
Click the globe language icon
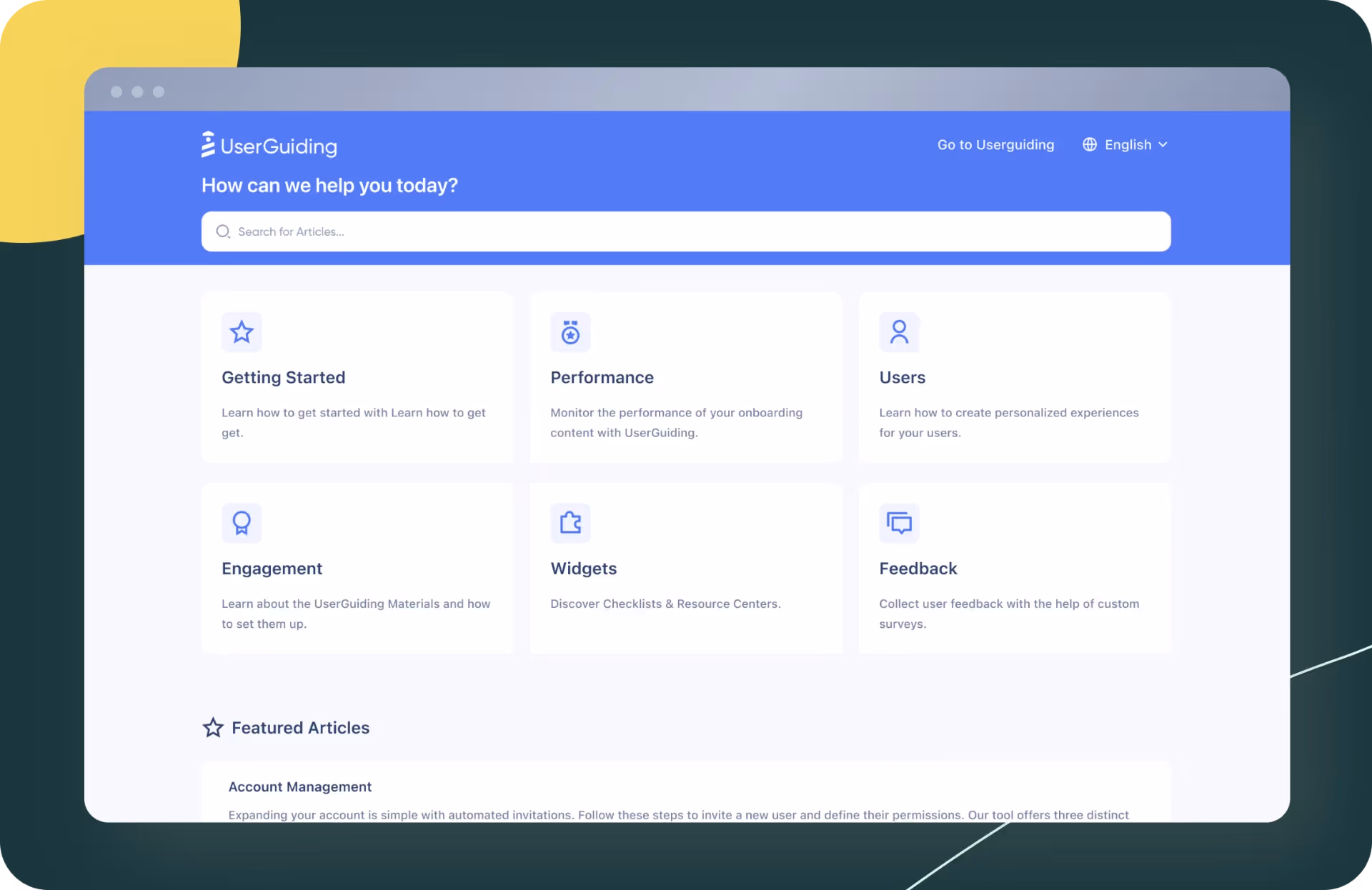coord(1089,144)
